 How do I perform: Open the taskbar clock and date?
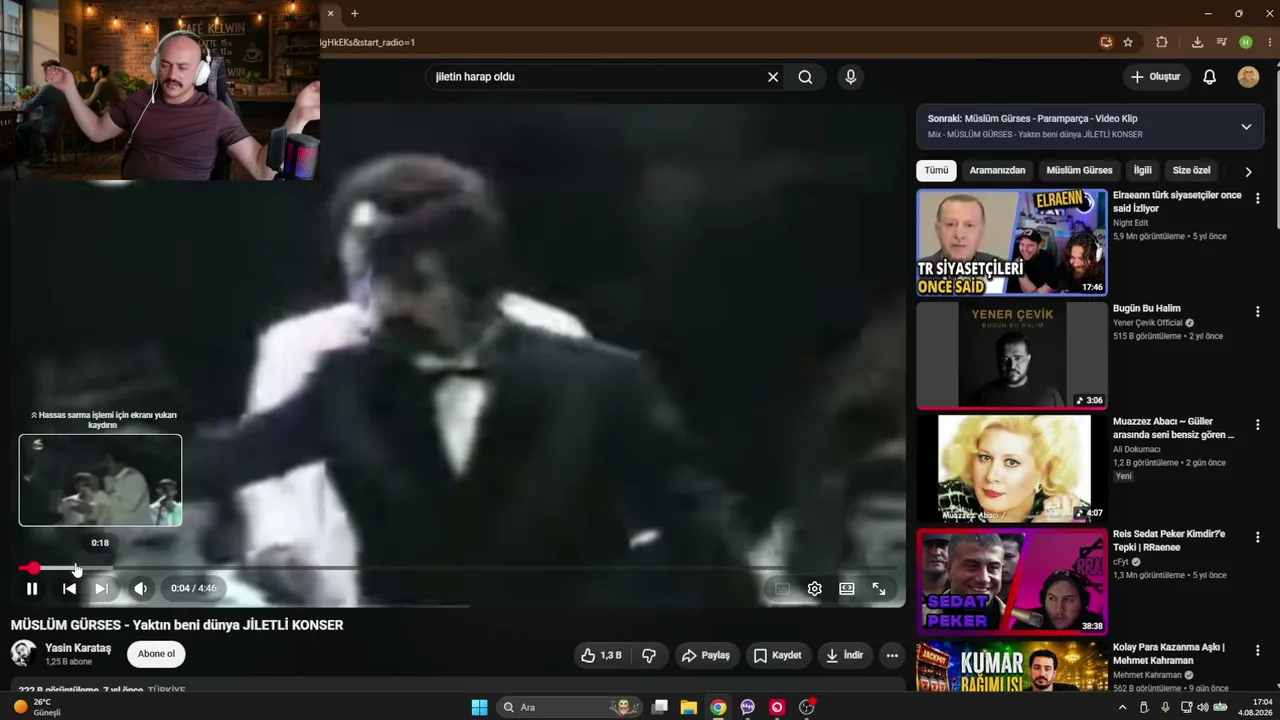click(1255, 707)
